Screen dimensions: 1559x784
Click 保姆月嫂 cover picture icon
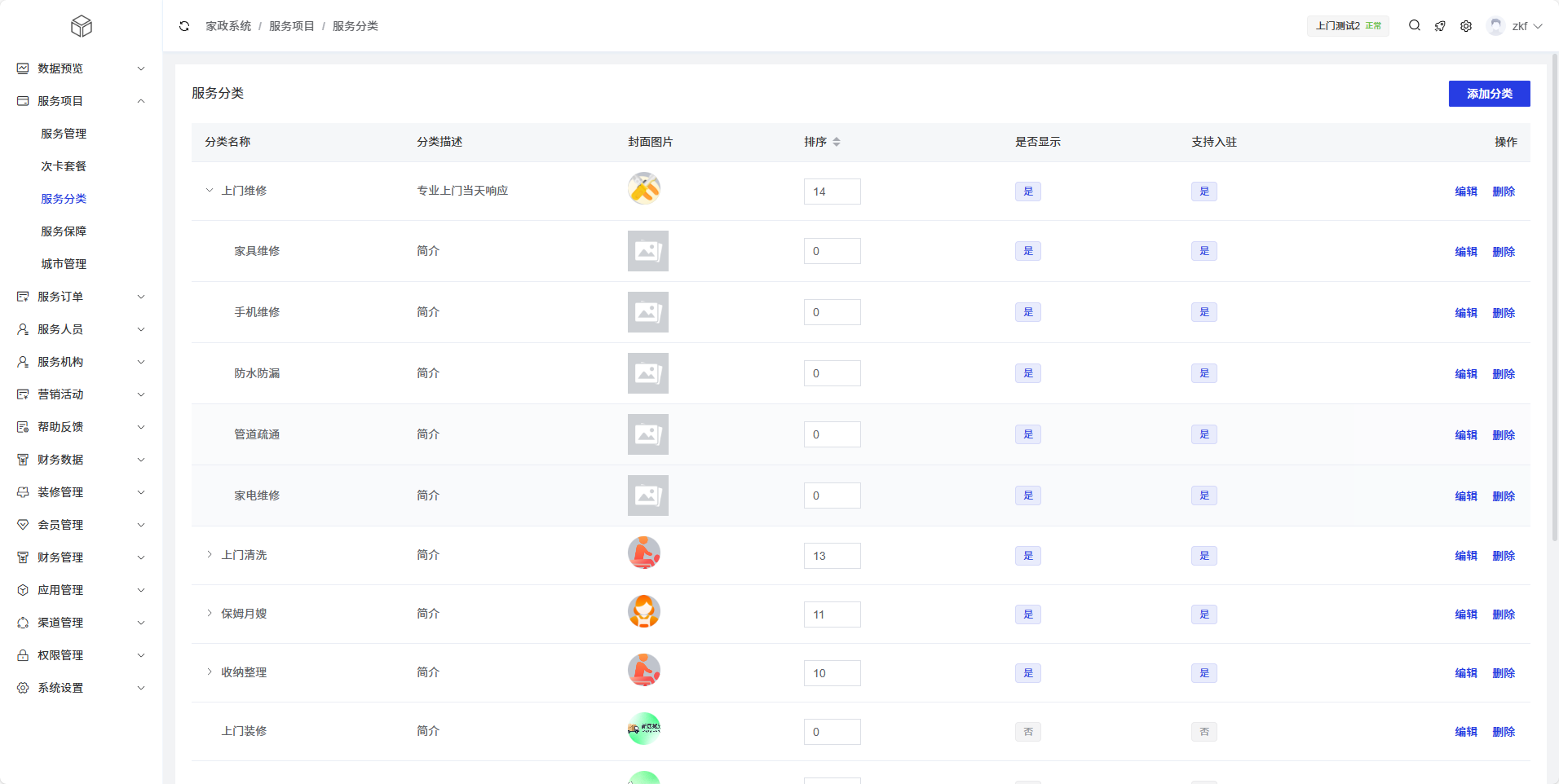(643, 612)
